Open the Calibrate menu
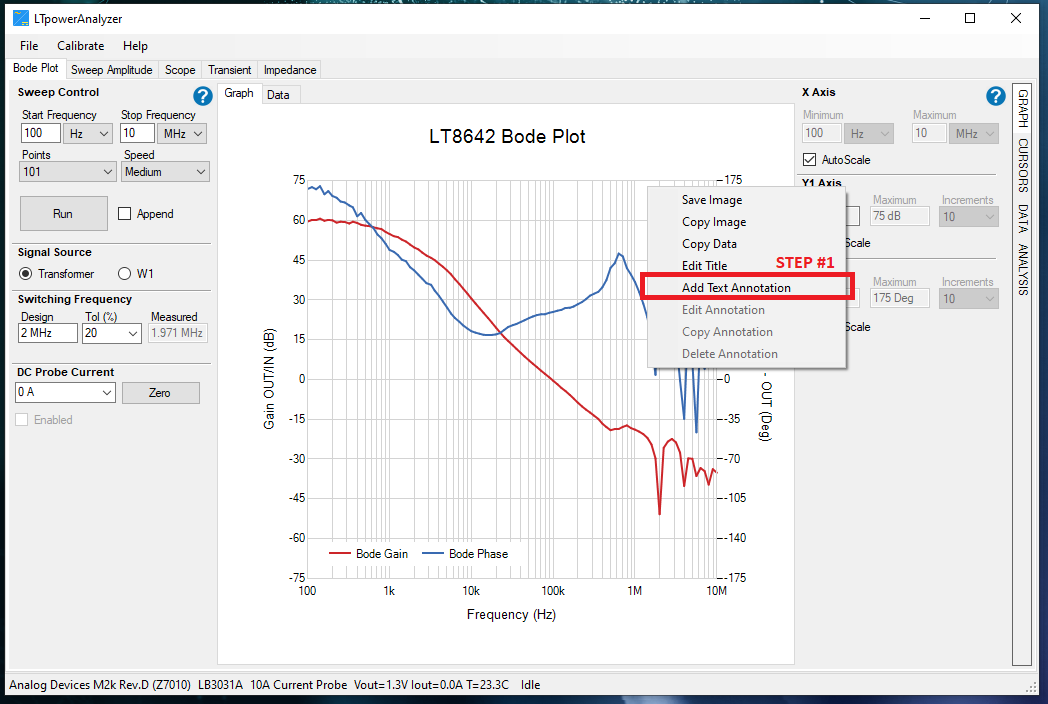This screenshot has height=704, width=1048. click(80, 46)
